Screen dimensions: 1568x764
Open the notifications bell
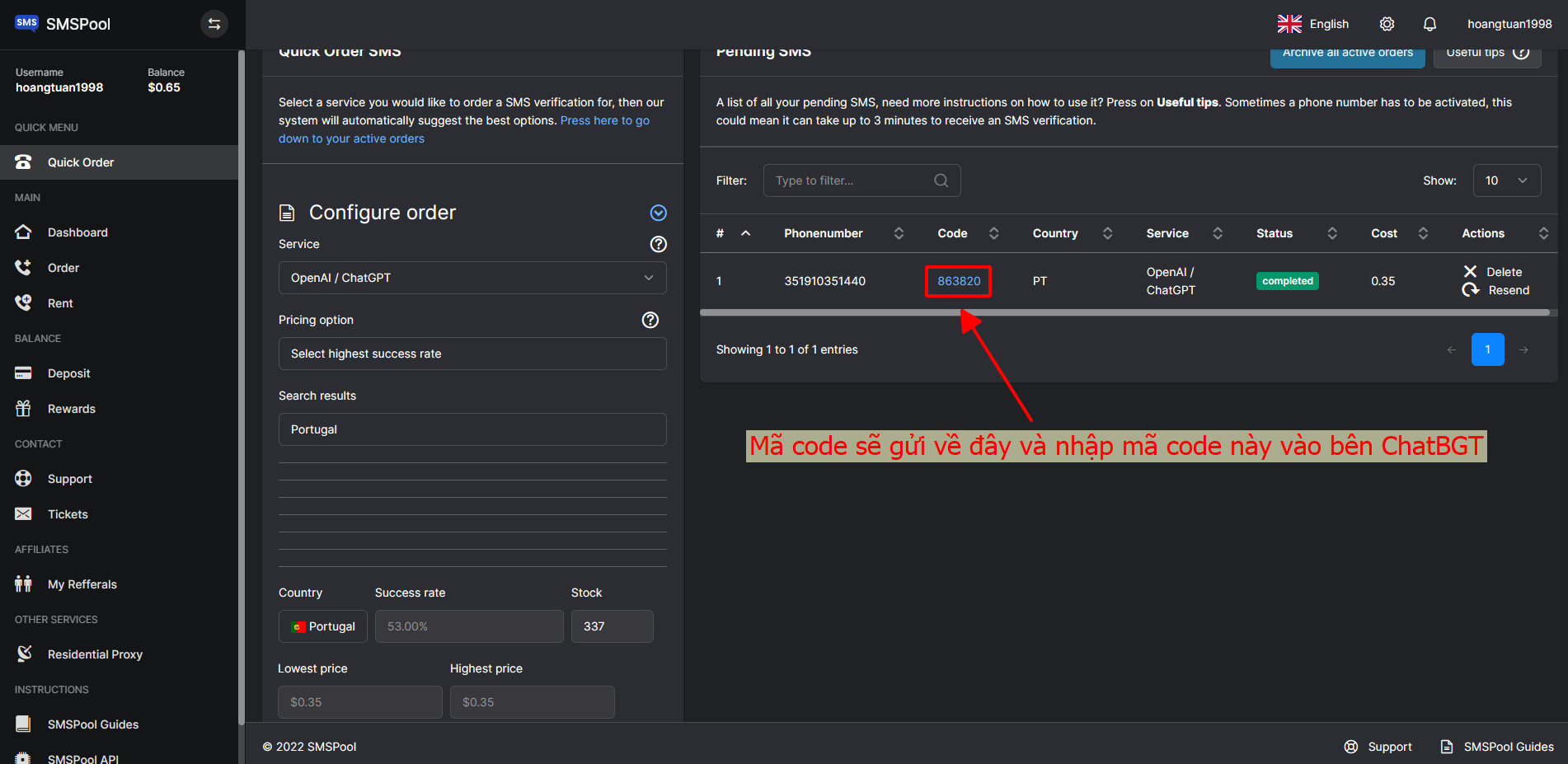[1430, 24]
